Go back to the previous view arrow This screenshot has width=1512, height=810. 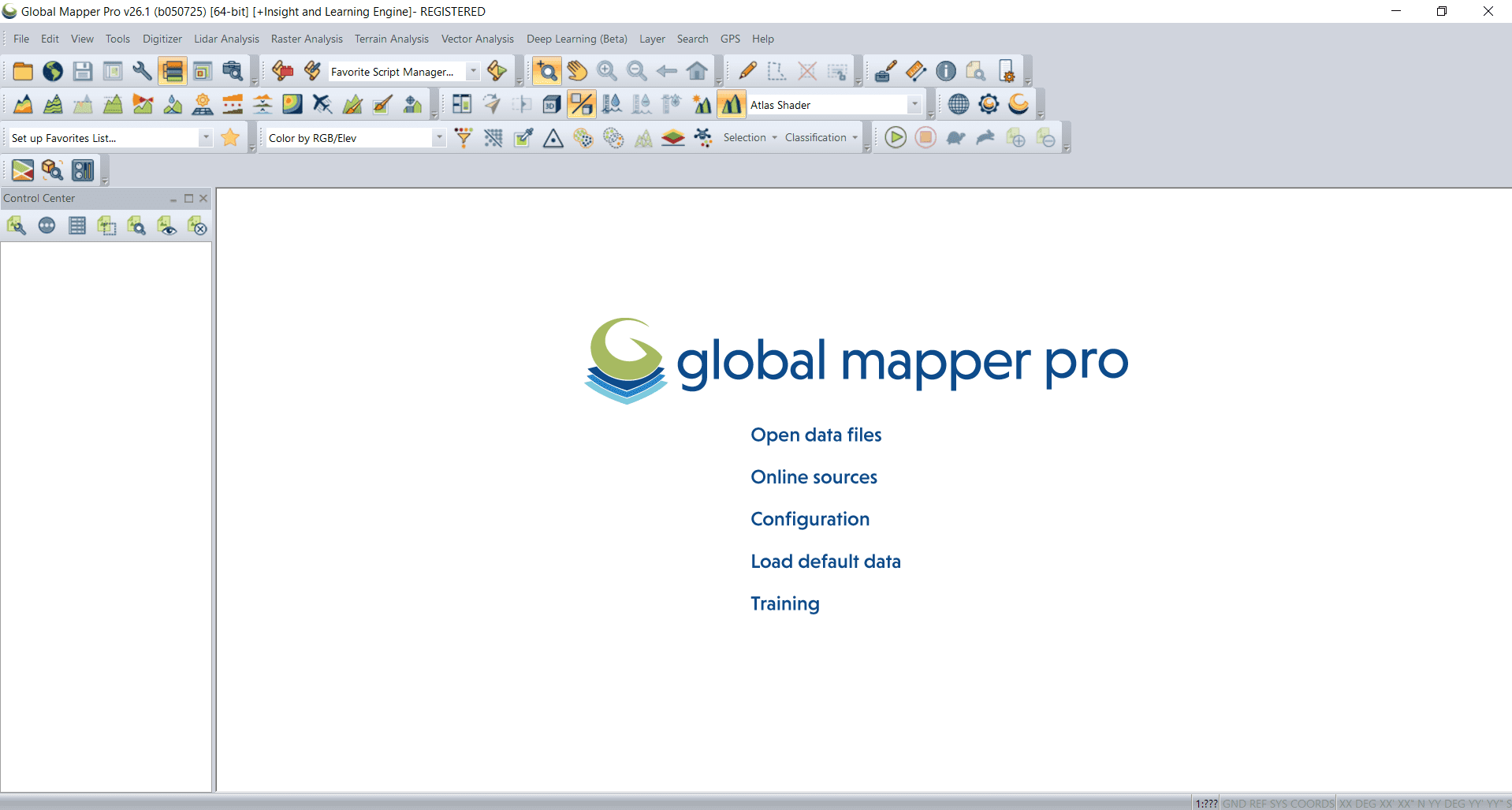click(667, 71)
